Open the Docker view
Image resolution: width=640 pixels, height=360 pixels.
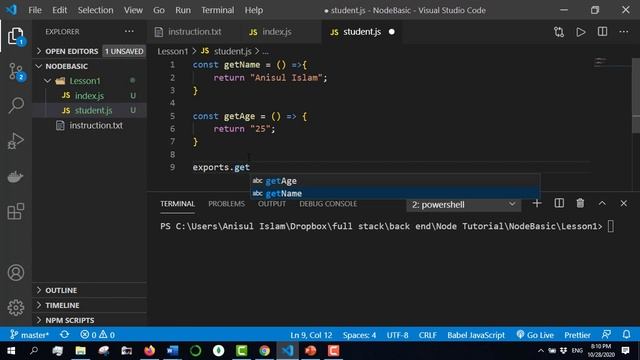16,176
